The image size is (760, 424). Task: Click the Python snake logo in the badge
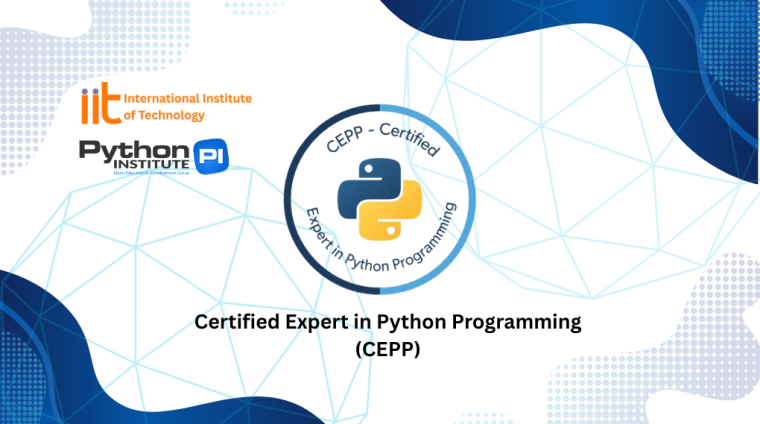point(380,199)
